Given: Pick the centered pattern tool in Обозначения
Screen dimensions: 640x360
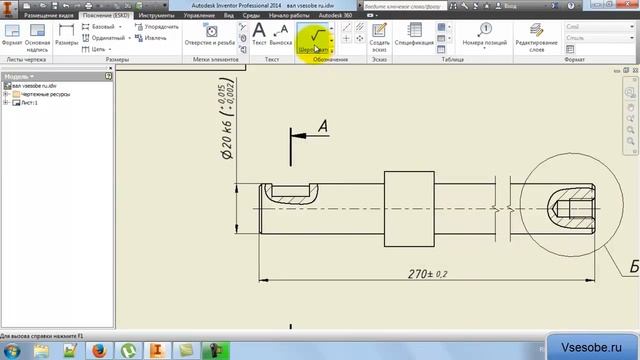Looking at the screenshot, I should (360, 39).
